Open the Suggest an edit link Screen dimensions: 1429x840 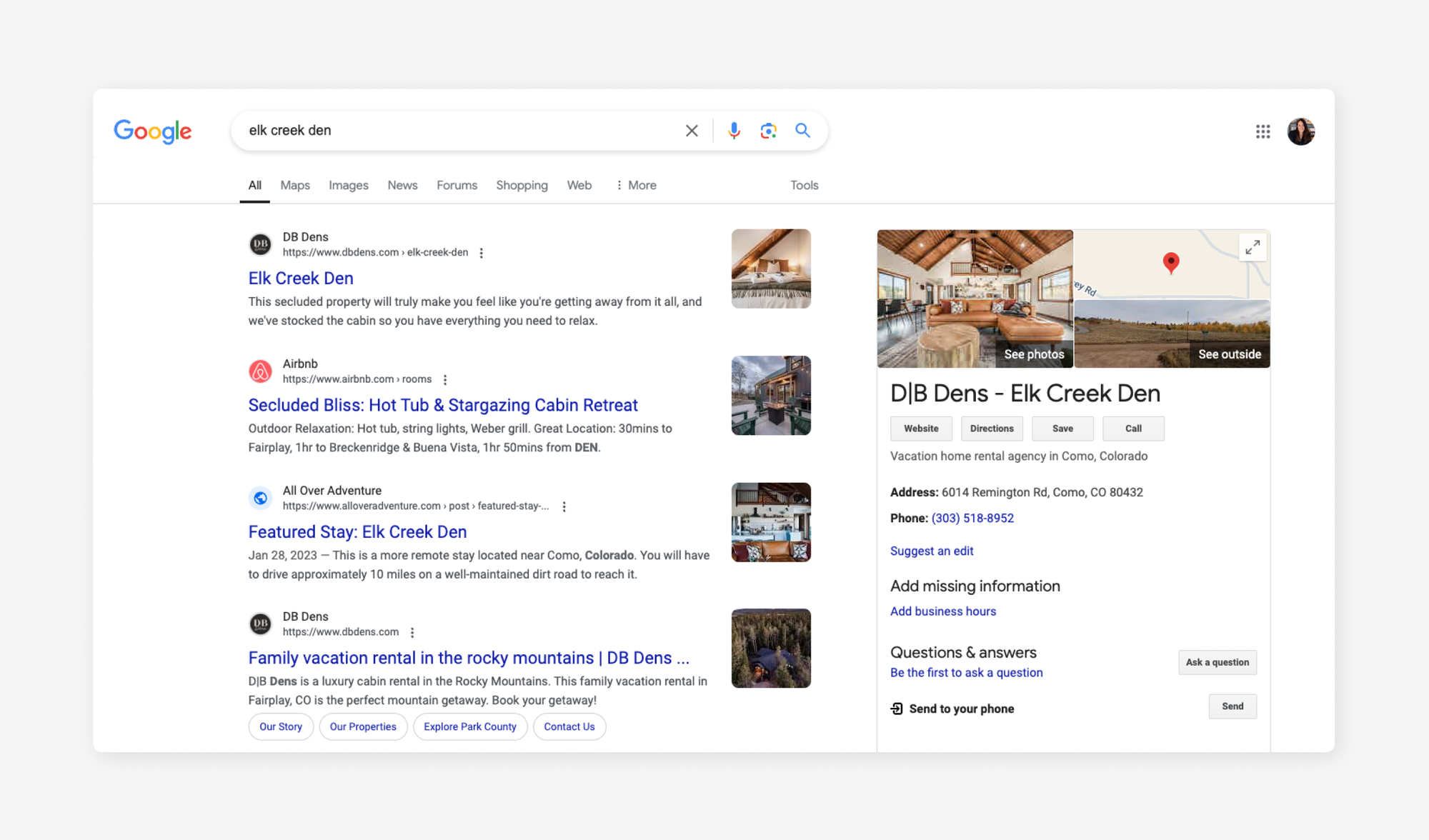tap(932, 551)
